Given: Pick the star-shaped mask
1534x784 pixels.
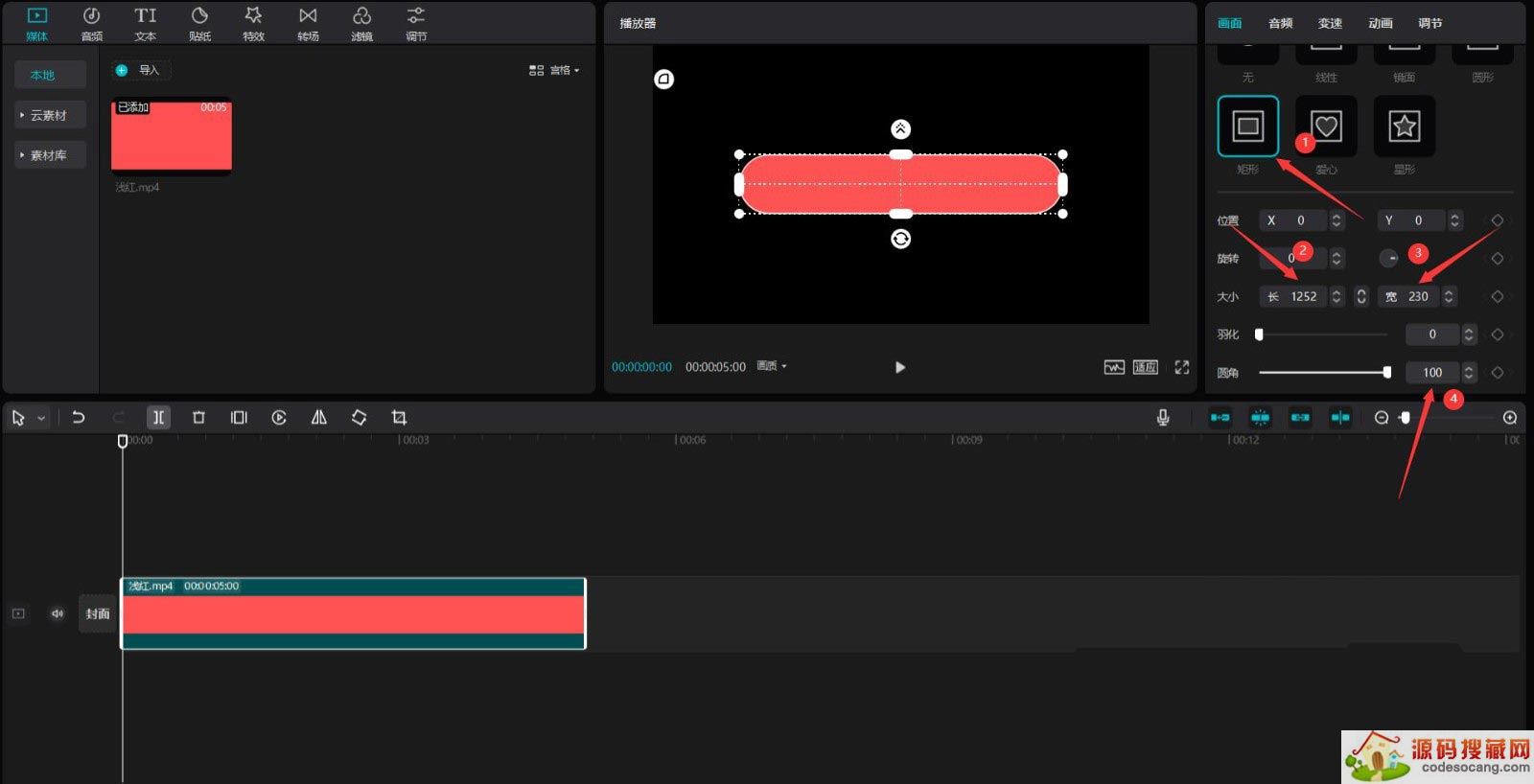Looking at the screenshot, I should point(1404,127).
